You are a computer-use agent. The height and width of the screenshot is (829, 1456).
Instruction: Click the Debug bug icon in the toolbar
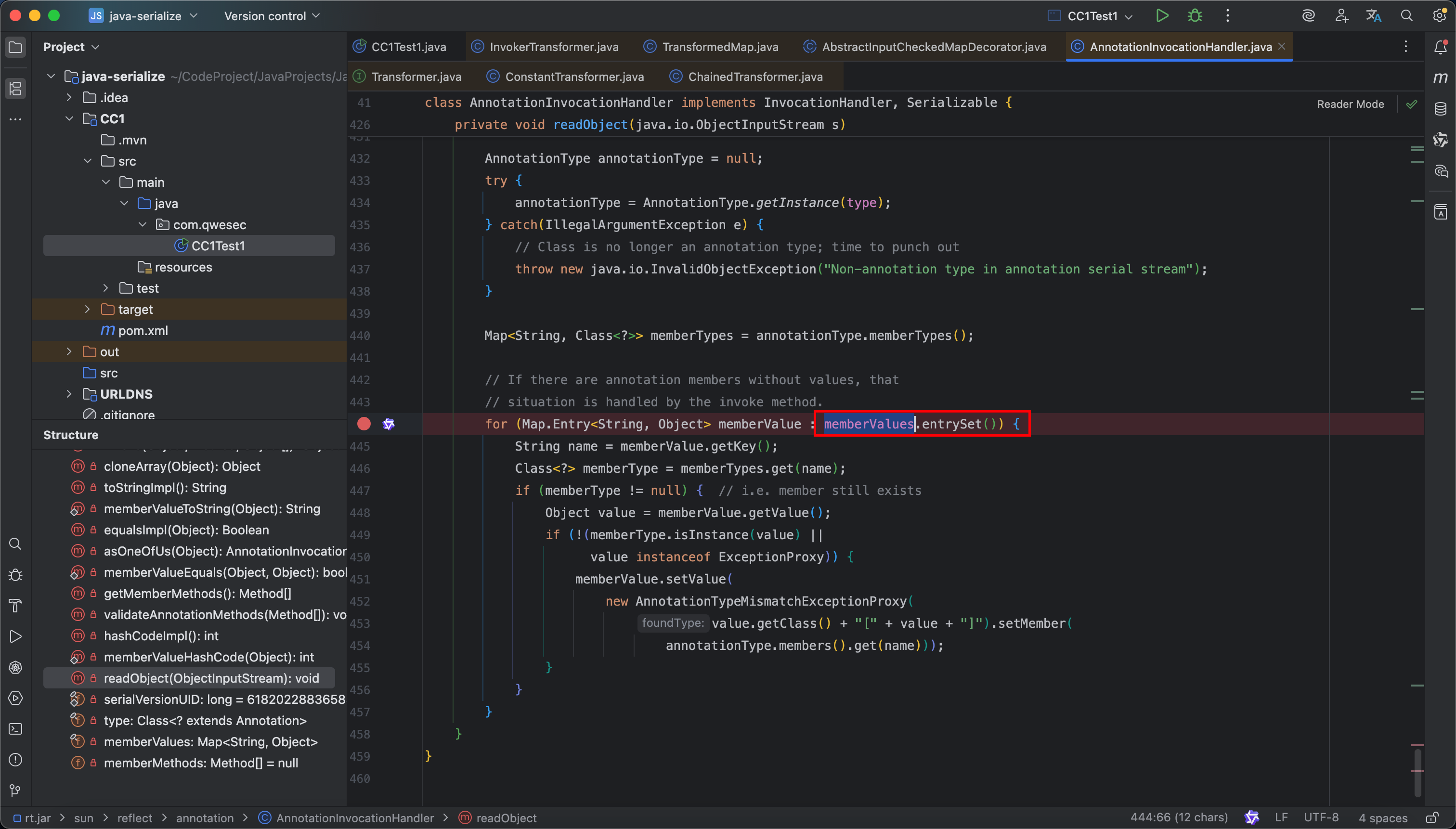[x=1195, y=16]
